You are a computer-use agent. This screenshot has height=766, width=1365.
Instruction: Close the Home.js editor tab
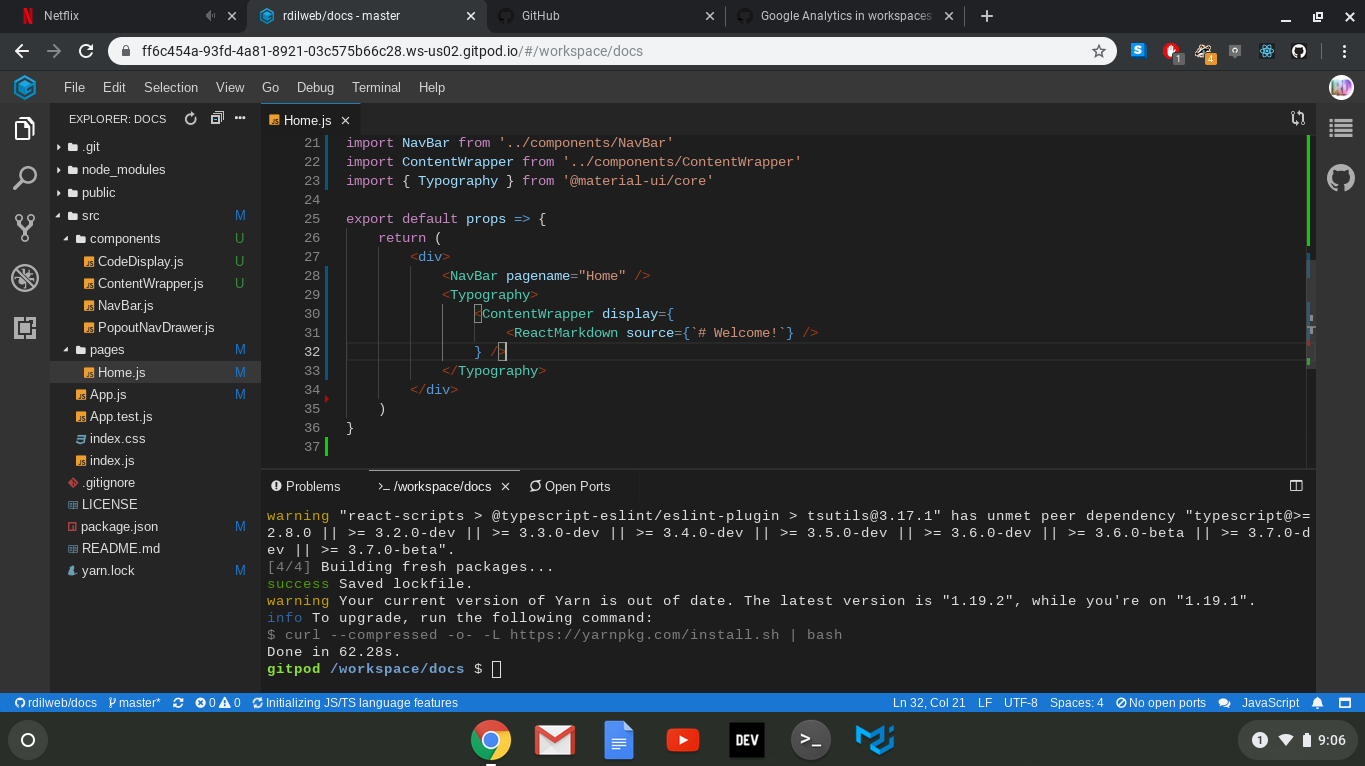[x=346, y=120]
